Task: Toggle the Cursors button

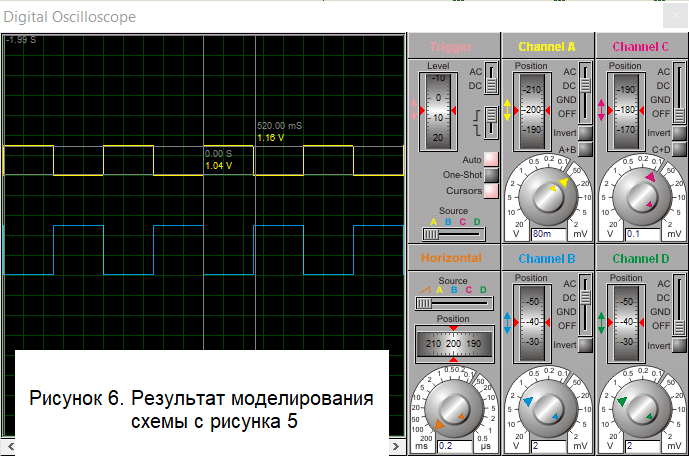Action: (490, 190)
